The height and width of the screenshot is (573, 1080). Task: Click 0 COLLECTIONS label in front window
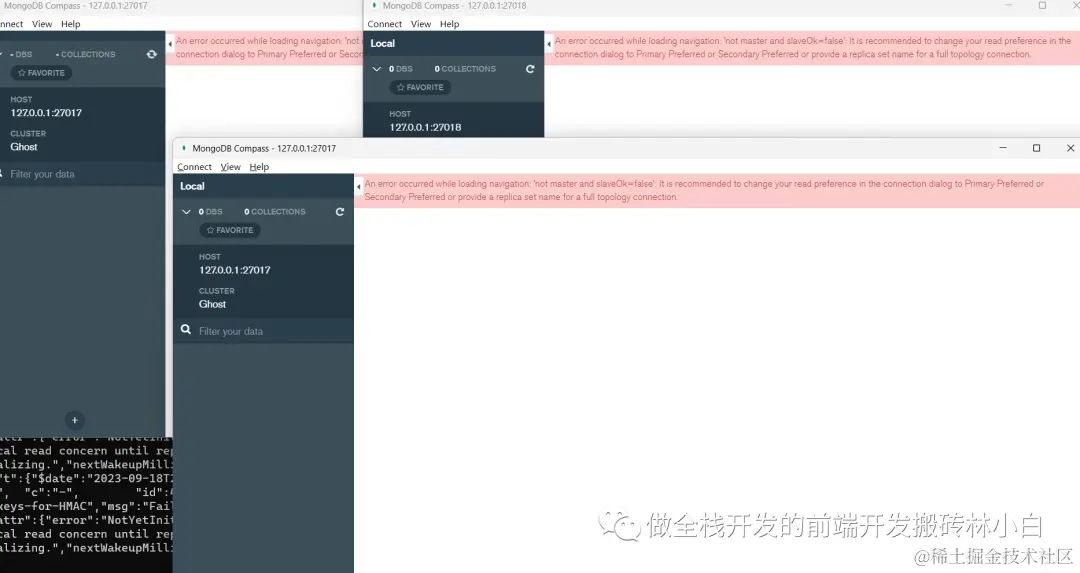(275, 211)
